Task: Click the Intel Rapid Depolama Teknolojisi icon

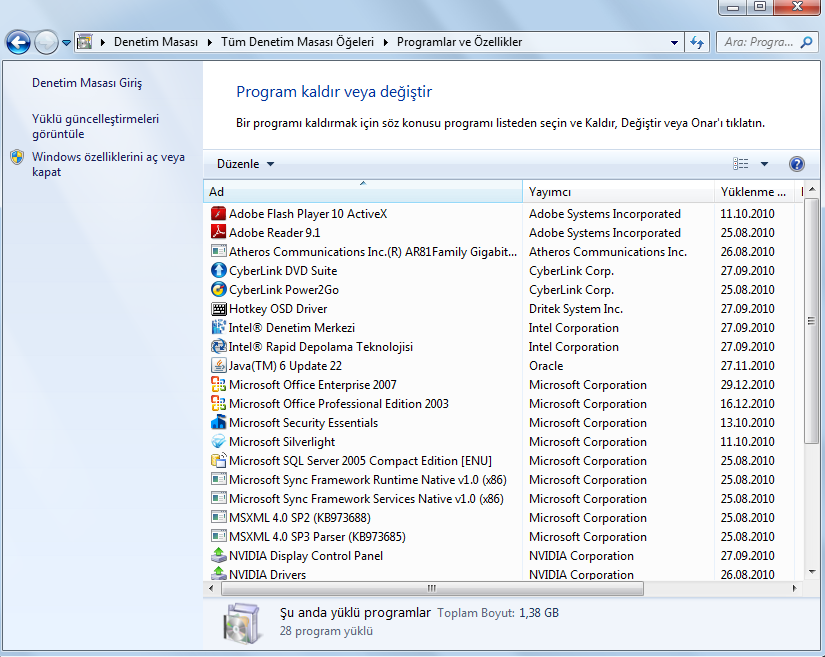Action: point(218,346)
